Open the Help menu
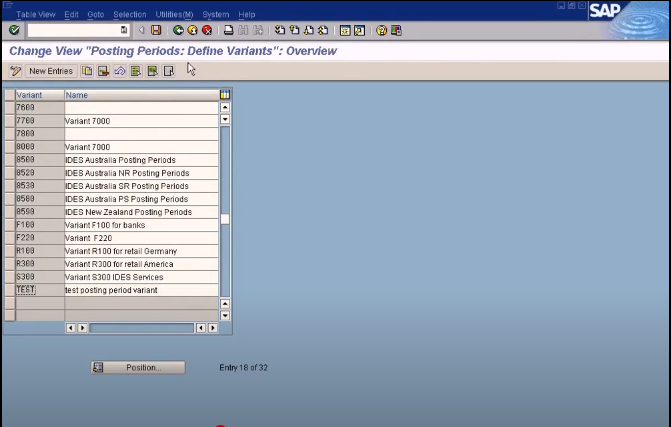671x427 pixels. [x=246, y=14]
